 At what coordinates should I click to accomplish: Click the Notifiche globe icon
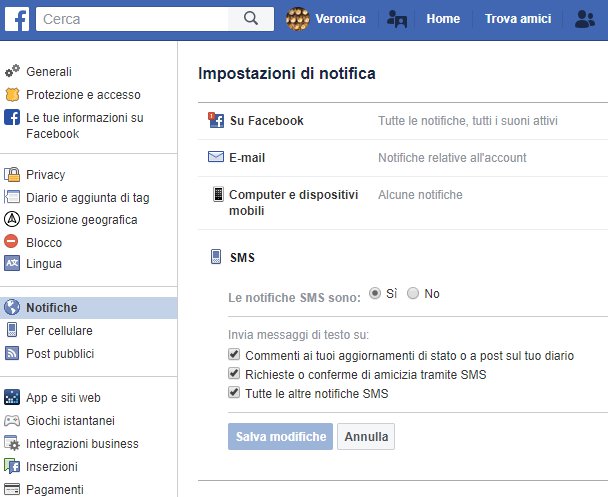point(12,307)
